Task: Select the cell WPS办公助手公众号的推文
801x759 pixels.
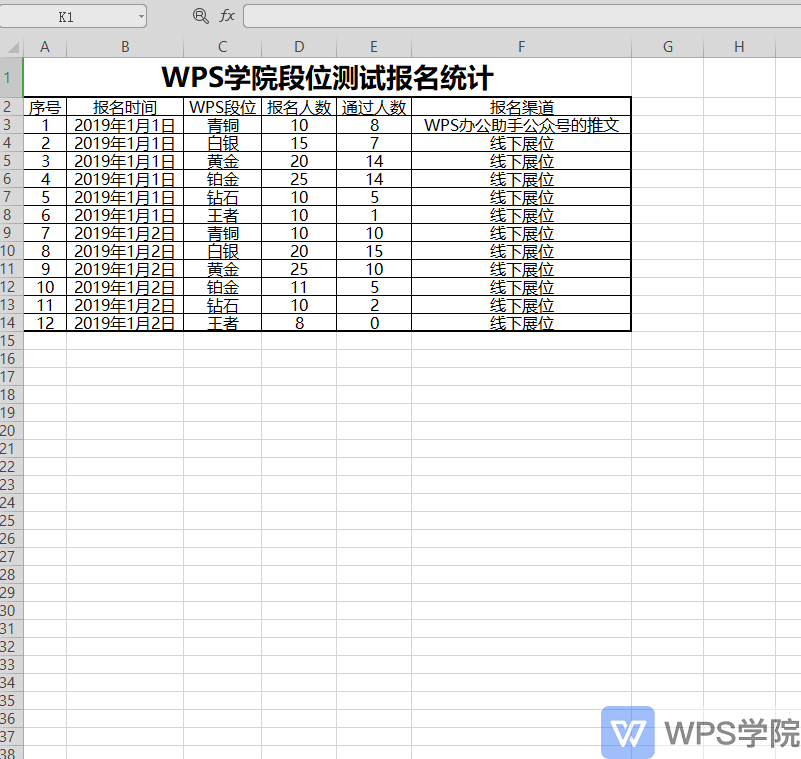Action: pyautogui.click(x=521, y=125)
